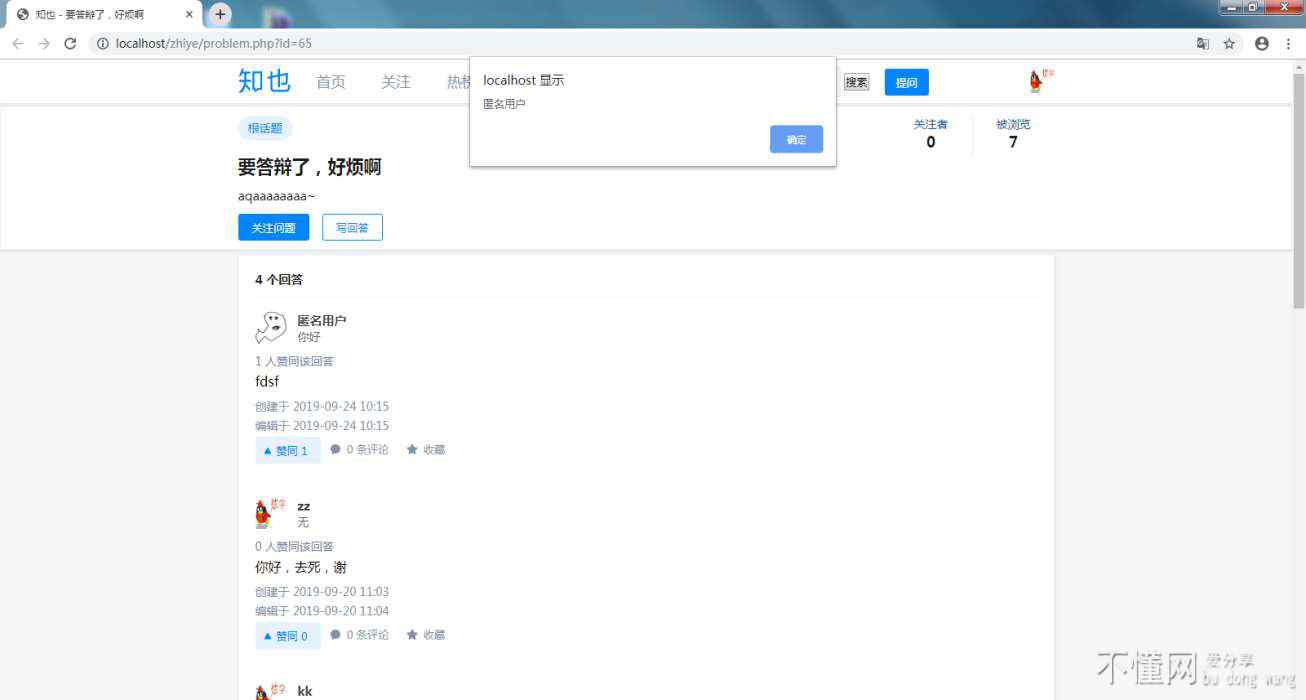Image resolution: width=1306 pixels, height=700 pixels.
Task: Click the page vertical scrollbar thumb
Action: pyautogui.click(x=1299, y=190)
